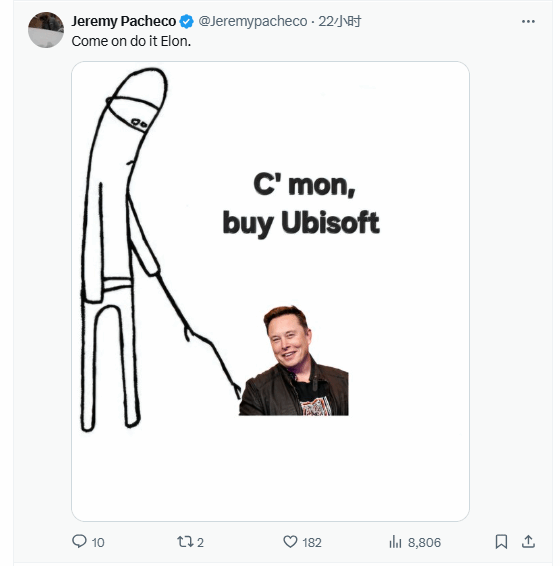The height and width of the screenshot is (566, 560).
Task: Click the blue verified badge
Action: coord(186,22)
